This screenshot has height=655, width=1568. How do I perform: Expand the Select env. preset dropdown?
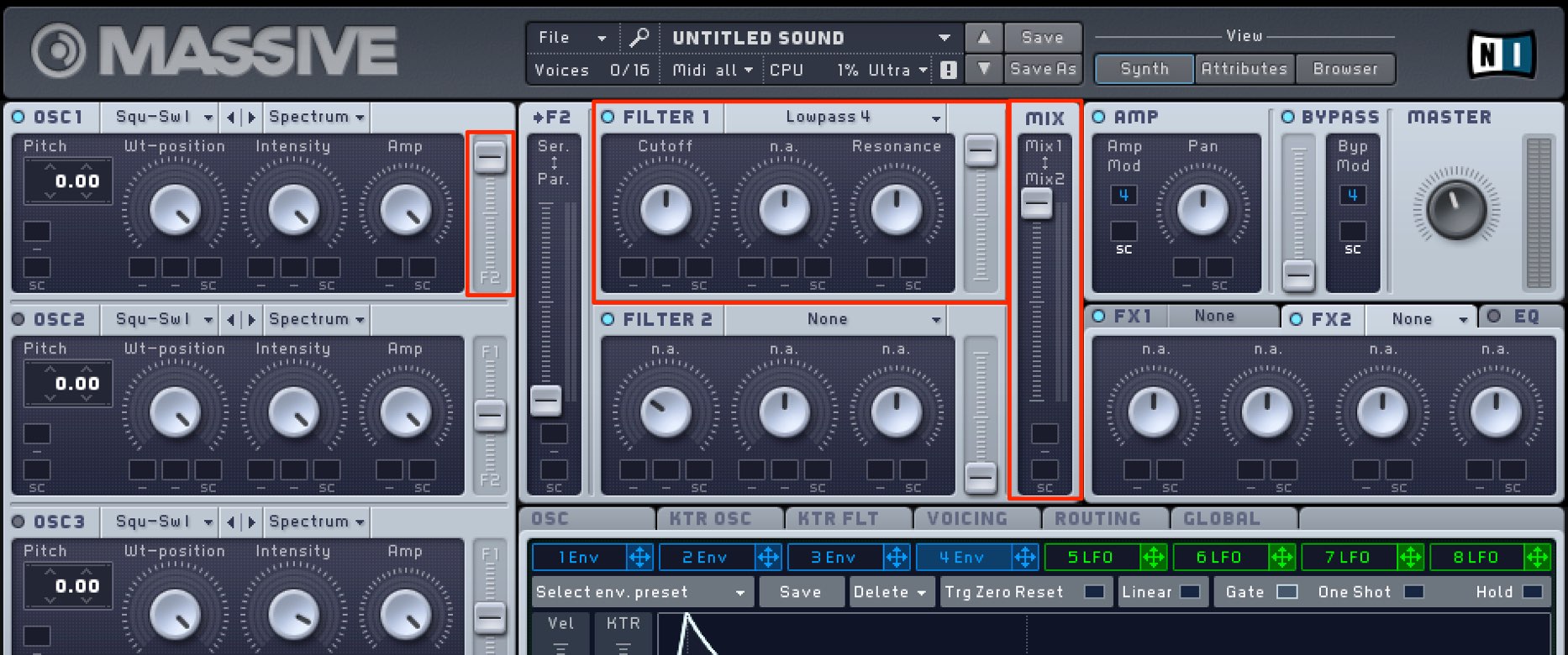point(640,592)
